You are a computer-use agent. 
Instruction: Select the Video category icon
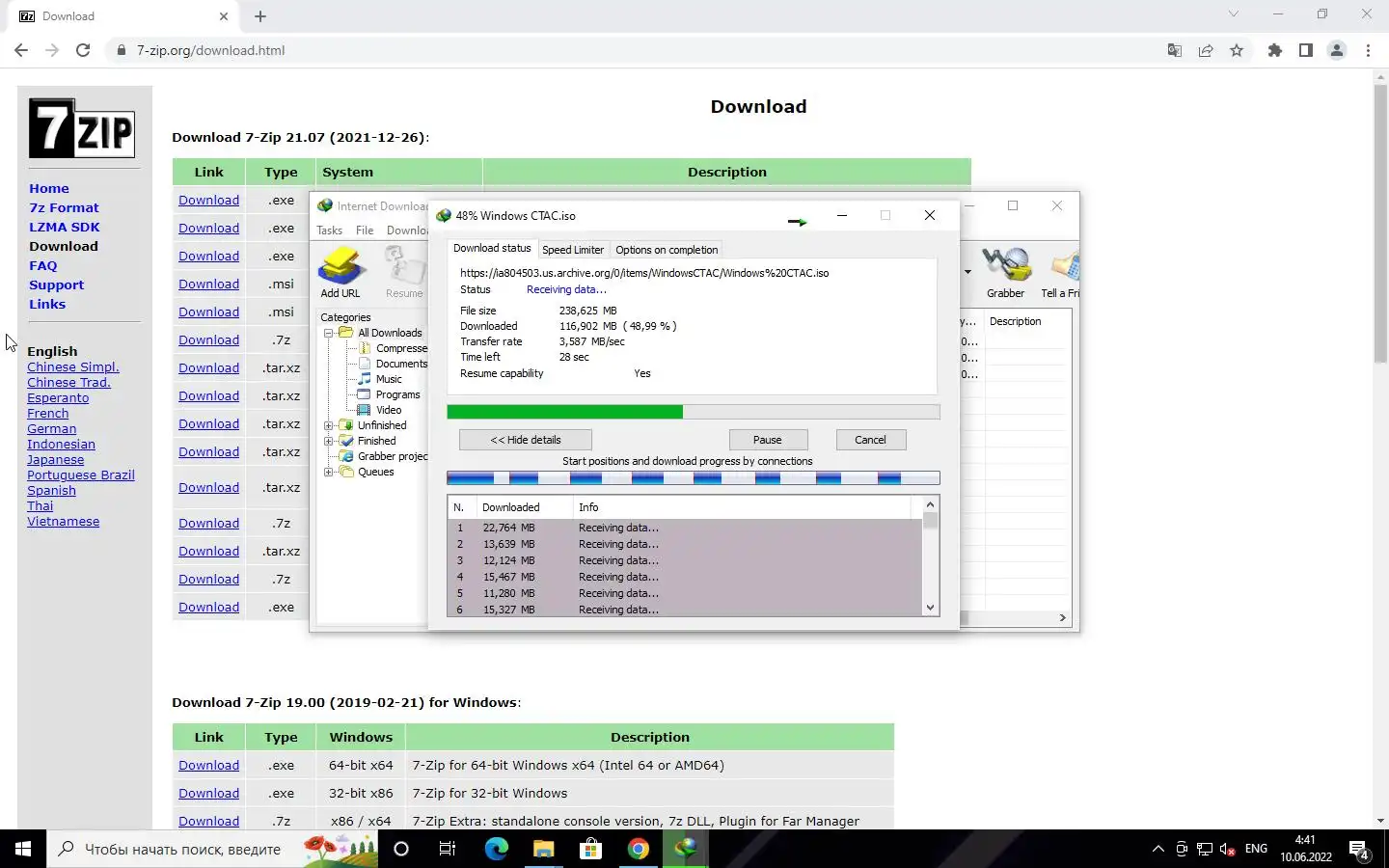pyautogui.click(x=365, y=410)
